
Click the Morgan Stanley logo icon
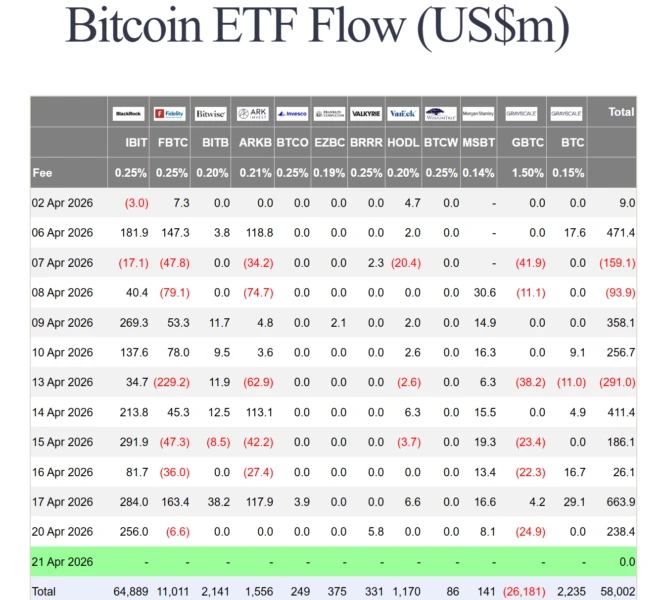pyautogui.click(x=478, y=114)
